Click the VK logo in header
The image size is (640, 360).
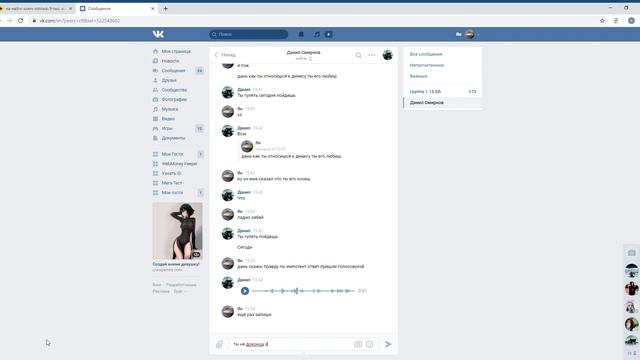pos(158,34)
